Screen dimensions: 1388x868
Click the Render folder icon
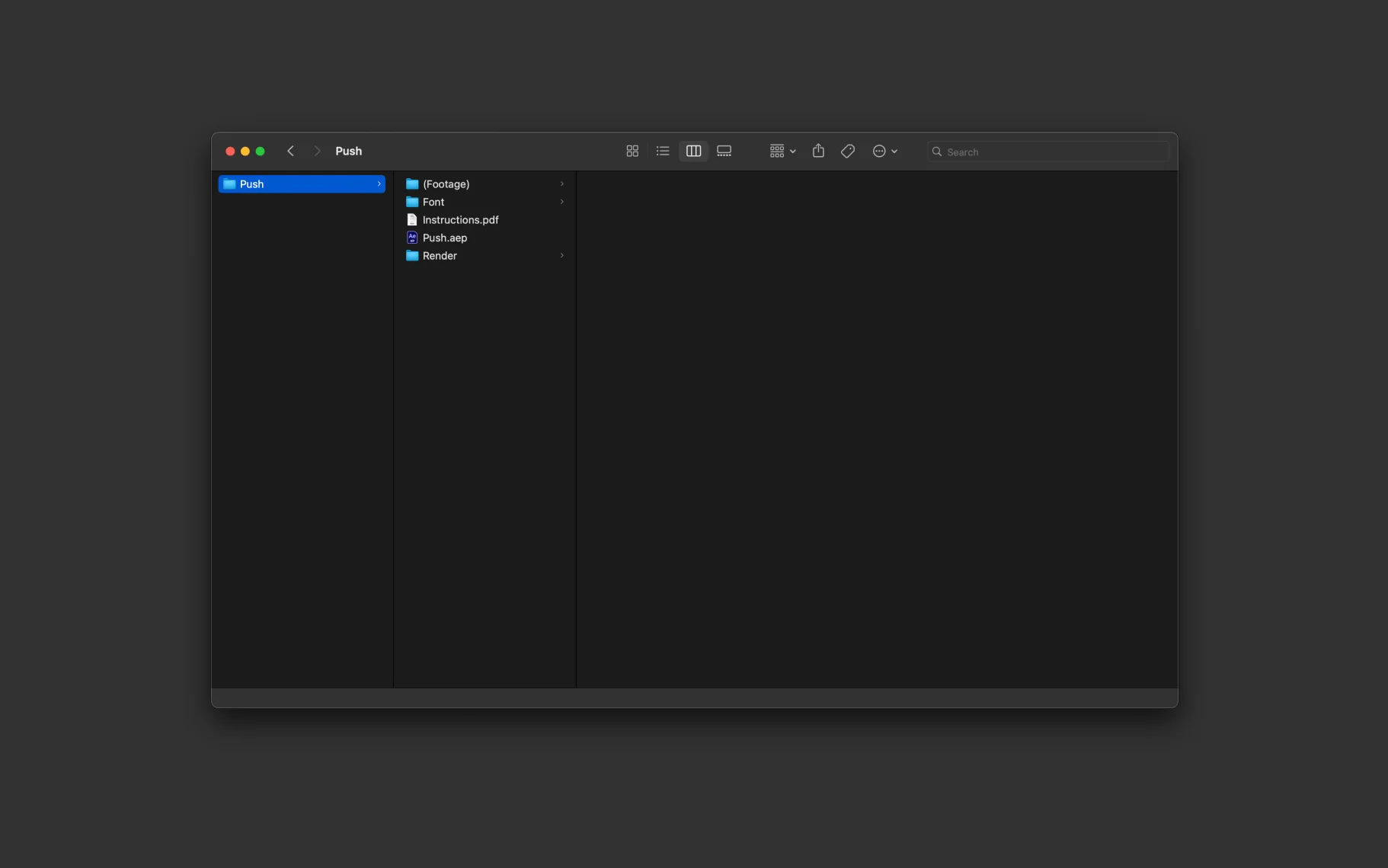pos(412,255)
